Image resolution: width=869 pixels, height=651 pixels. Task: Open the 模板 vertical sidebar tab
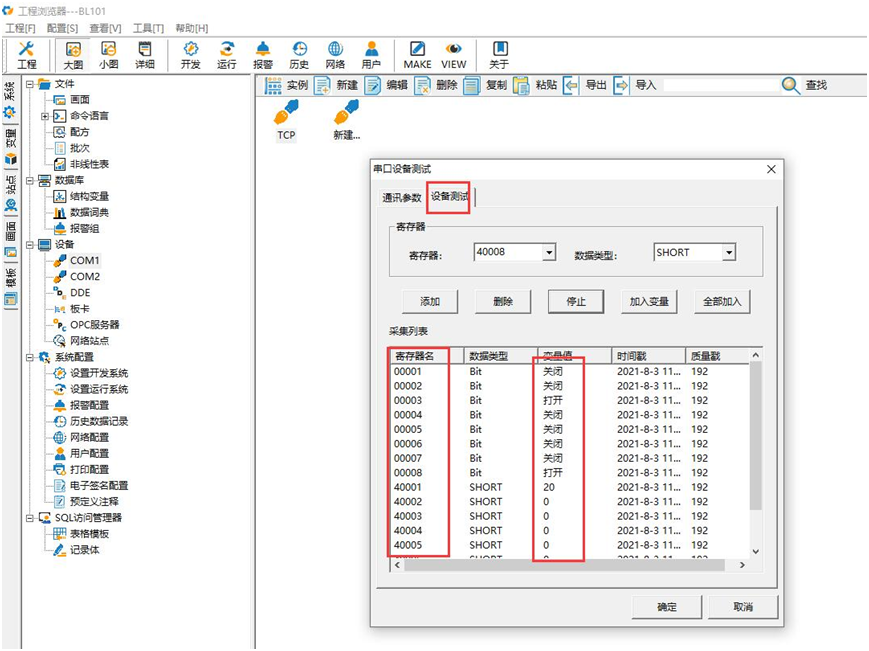10,288
